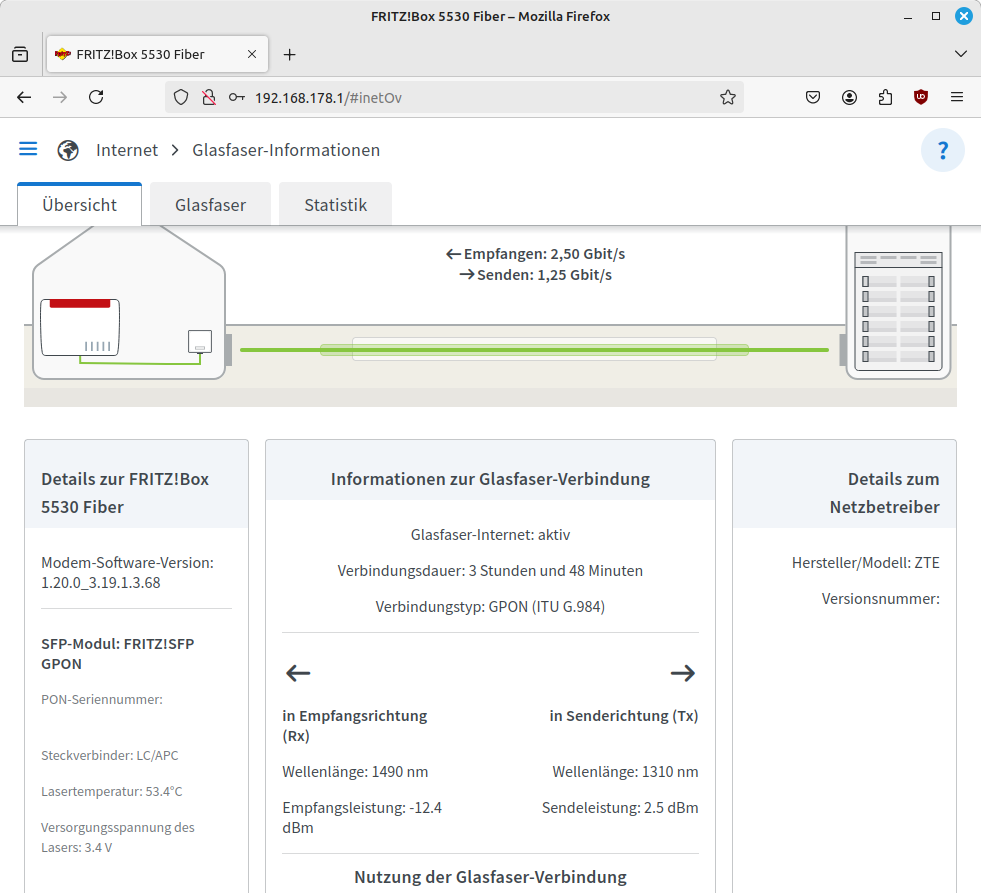The height and width of the screenshot is (893, 981).
Task: Open the uBlock Origin extension icon
Action: pos(921,97)
